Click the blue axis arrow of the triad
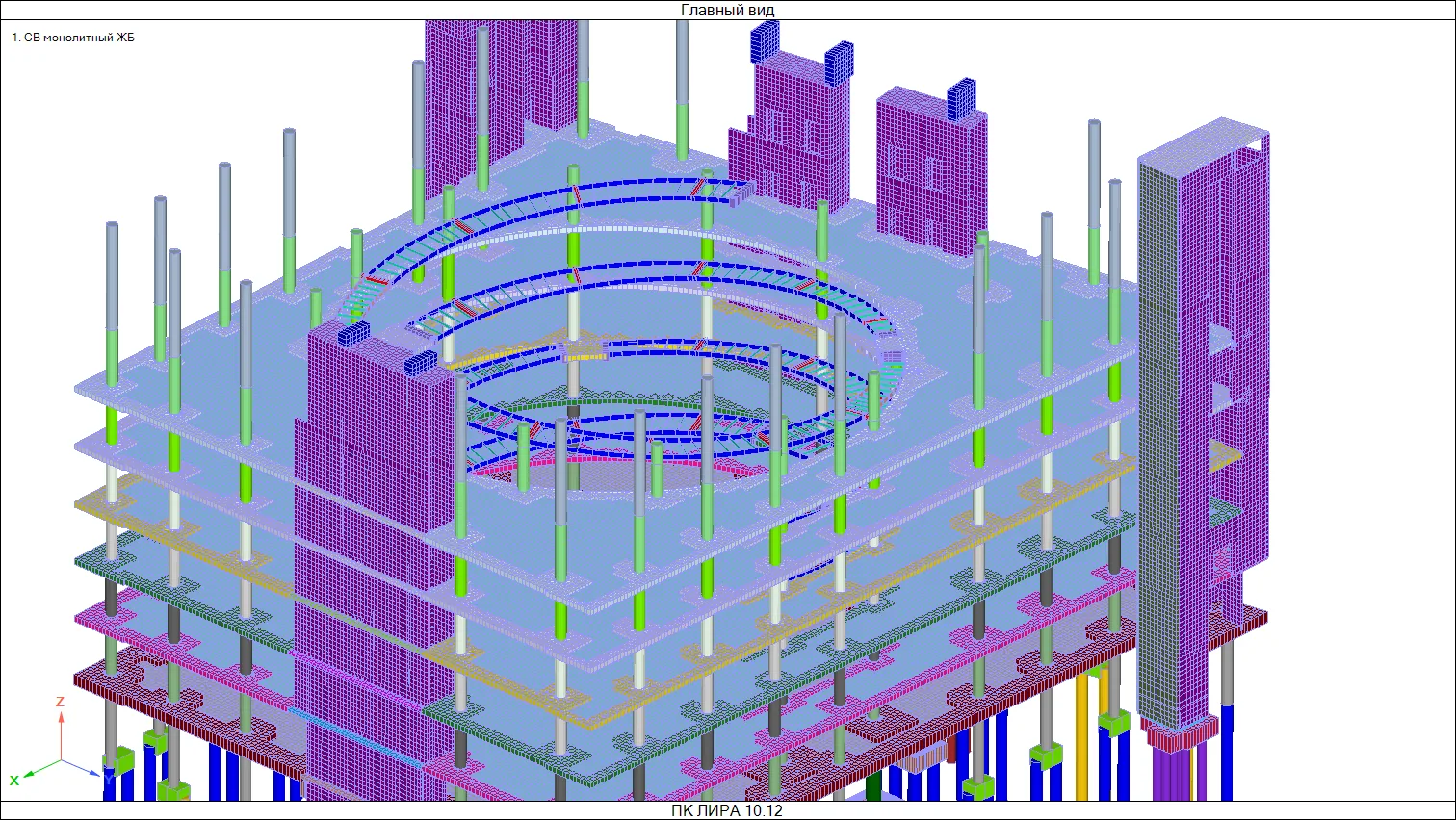Image resolution: width=1456 pixels, height=820 pixels. tap(83, 767)
